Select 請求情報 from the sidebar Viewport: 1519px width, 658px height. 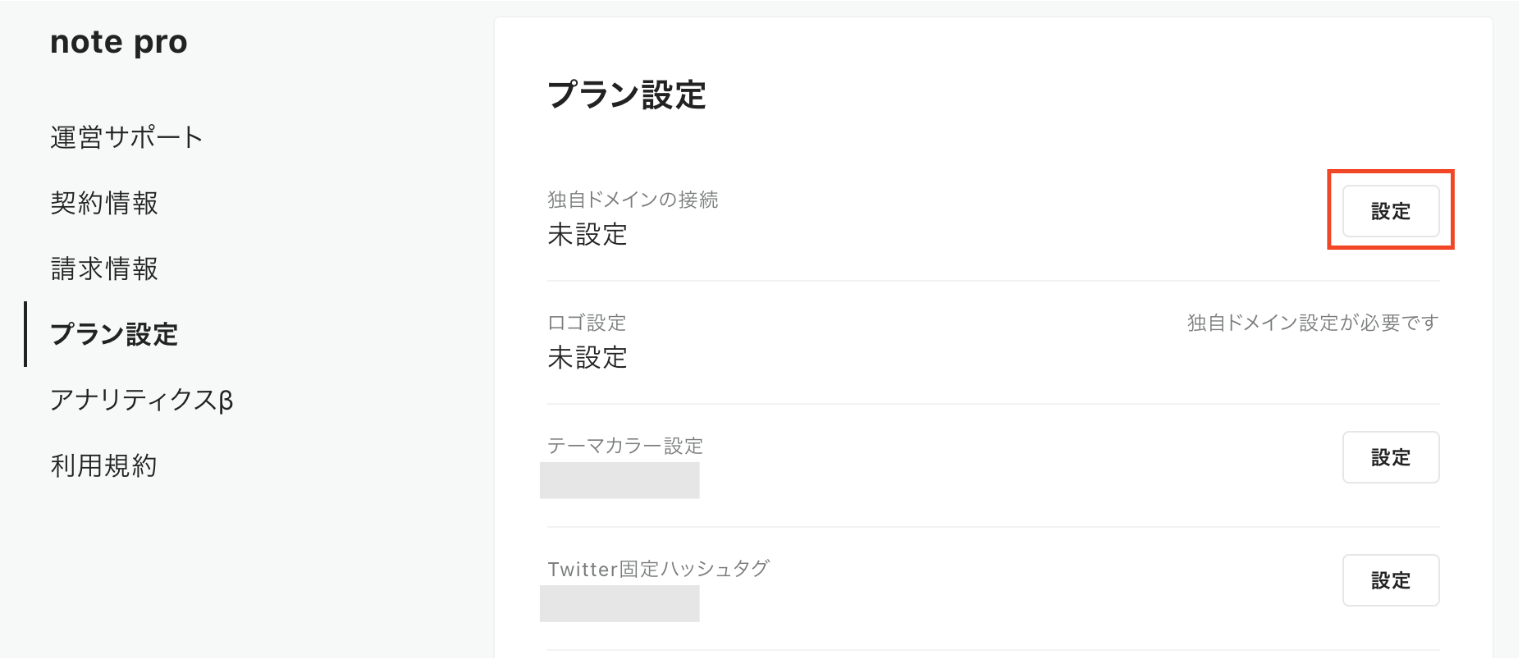click(x=104, y=269)
